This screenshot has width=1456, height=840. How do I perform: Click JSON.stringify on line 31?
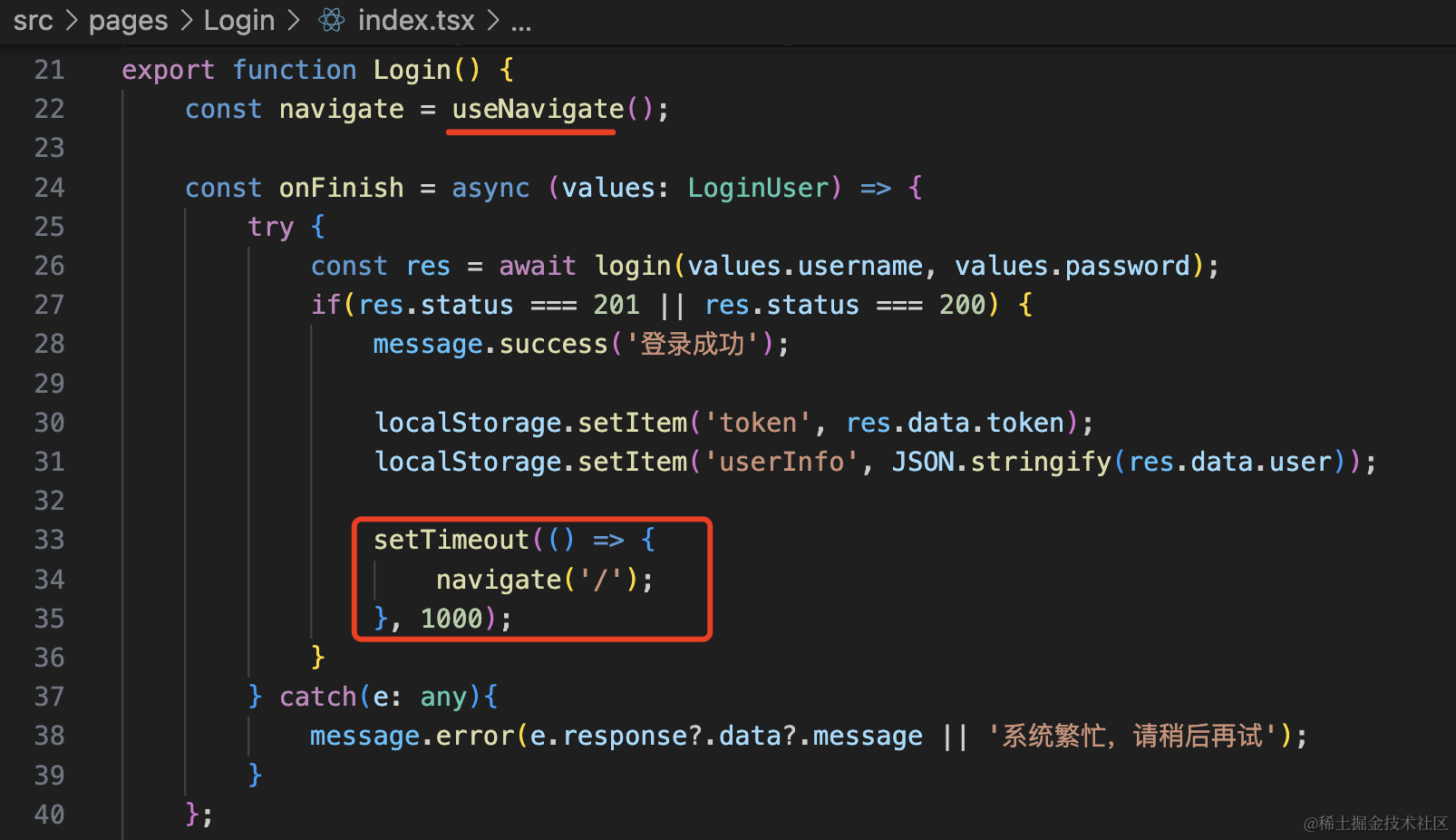pyautogui.click(x=1001, y=462)
